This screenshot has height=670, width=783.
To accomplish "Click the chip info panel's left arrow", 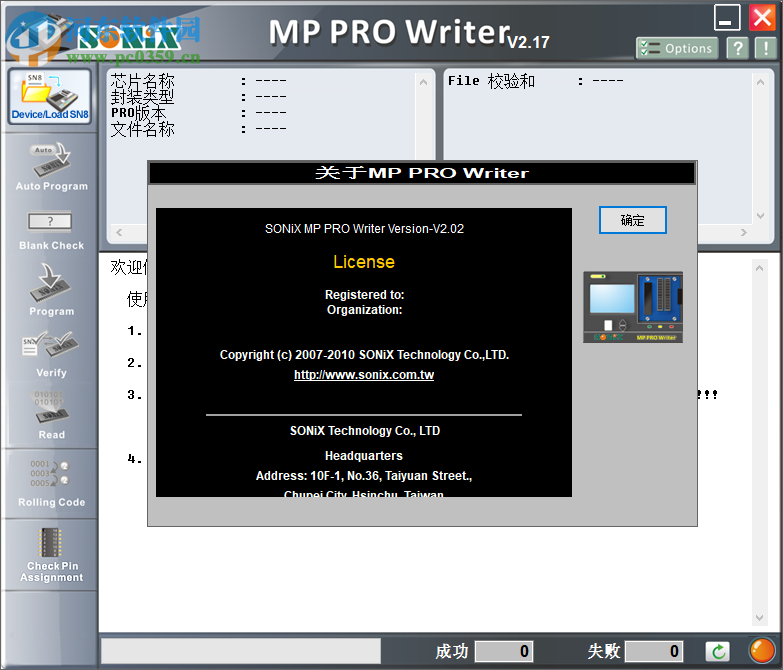I will click(x=119, y=232).
